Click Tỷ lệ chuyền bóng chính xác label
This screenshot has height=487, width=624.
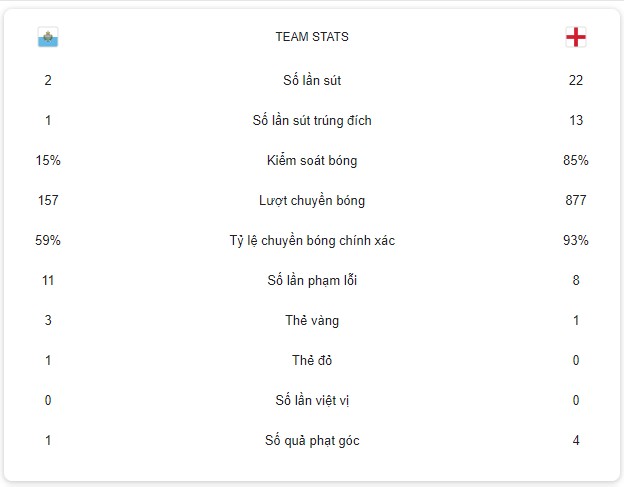(x=312, y=240)
